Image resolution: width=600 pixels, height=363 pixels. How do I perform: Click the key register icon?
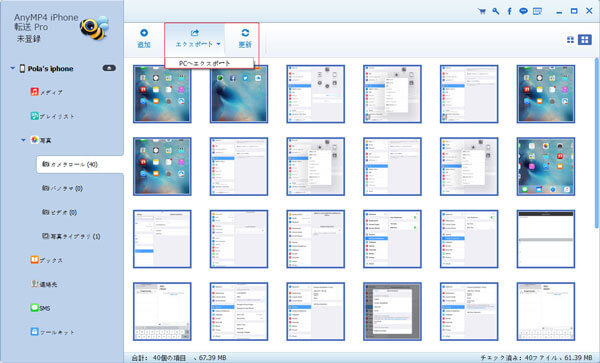click(496, 11)
